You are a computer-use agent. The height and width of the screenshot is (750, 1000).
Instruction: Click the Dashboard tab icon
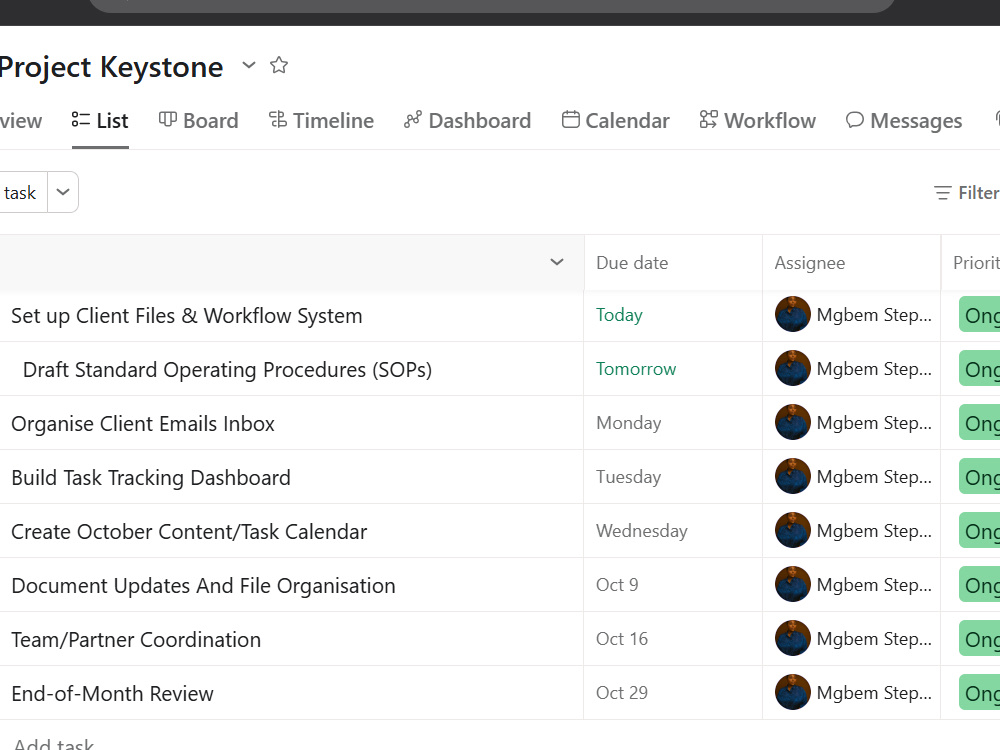point(413,119)
